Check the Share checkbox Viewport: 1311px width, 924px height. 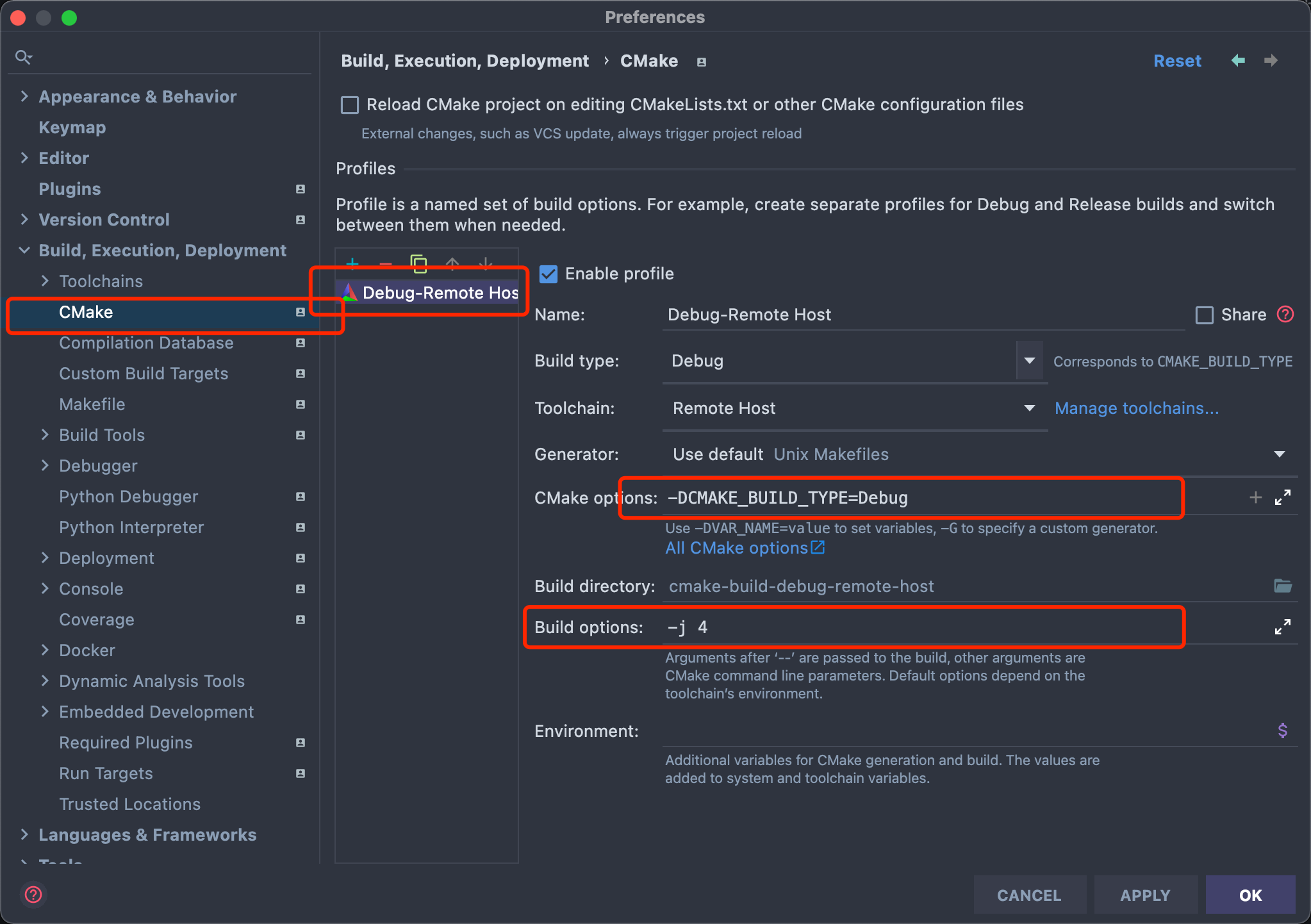pos(1204,315)
